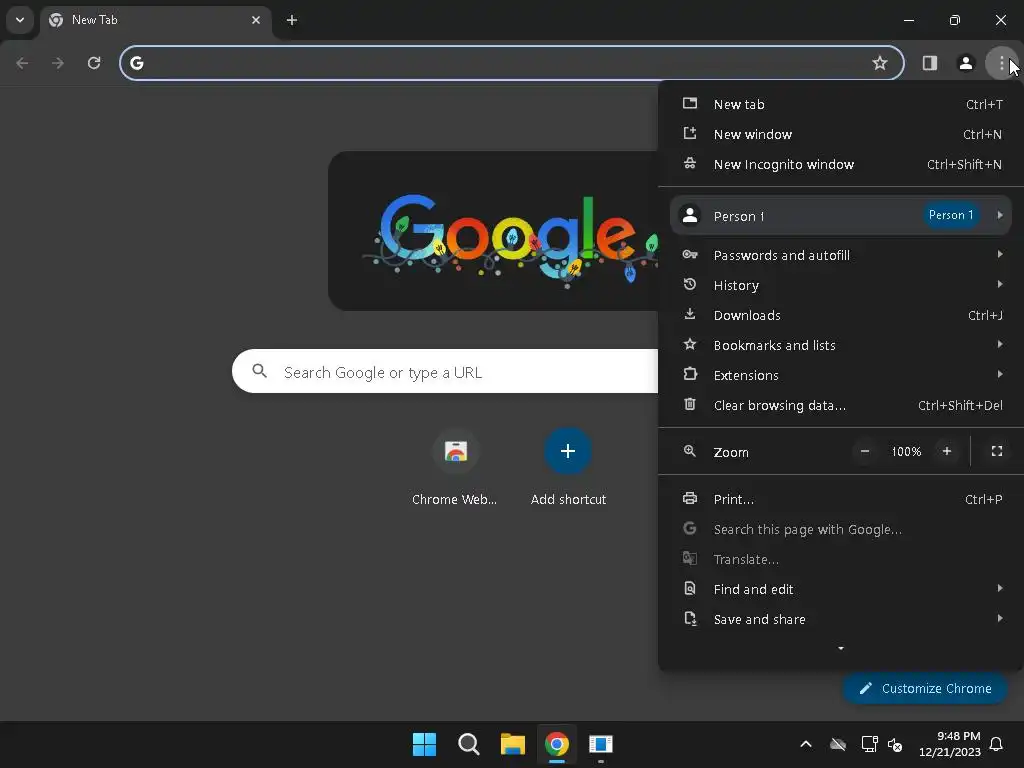The width and height of the screenshot is (1024, 768).
Task: Open Clear browsing data dialog
Action: [x=840, y=405]
